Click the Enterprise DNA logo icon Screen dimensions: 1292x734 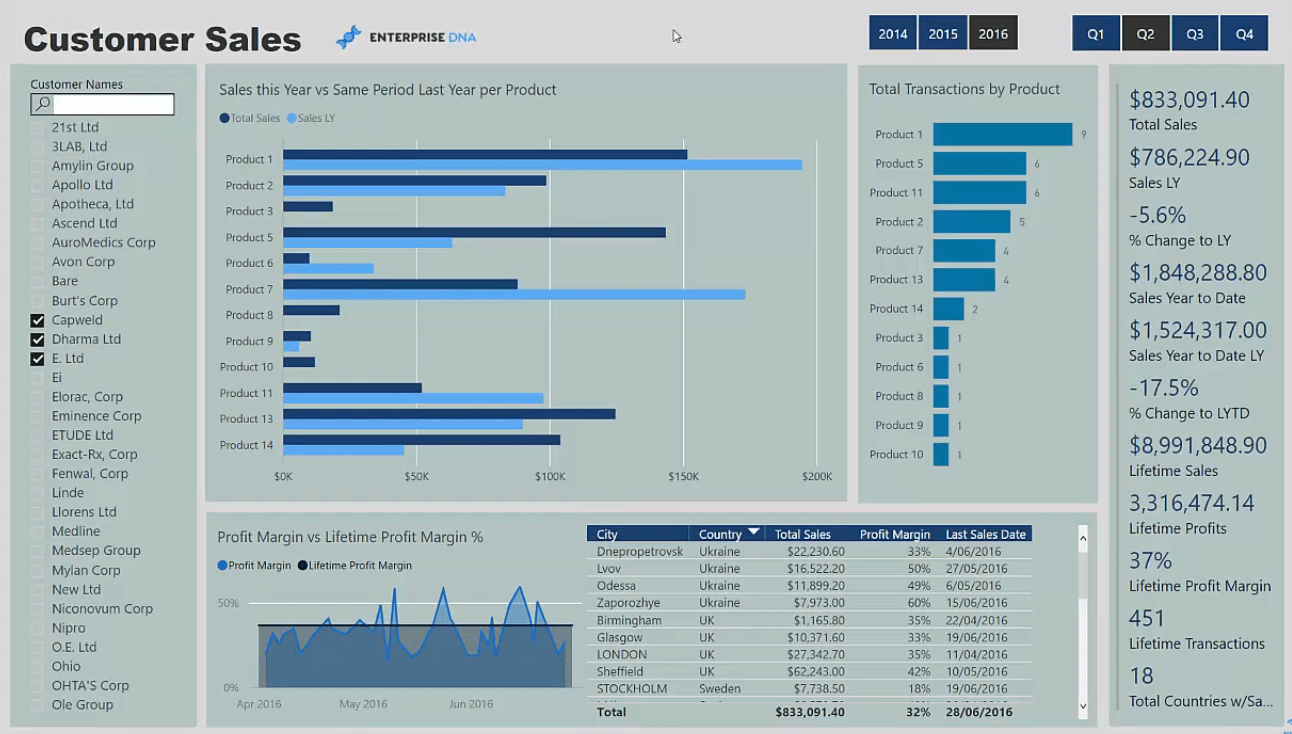[348, 37]
